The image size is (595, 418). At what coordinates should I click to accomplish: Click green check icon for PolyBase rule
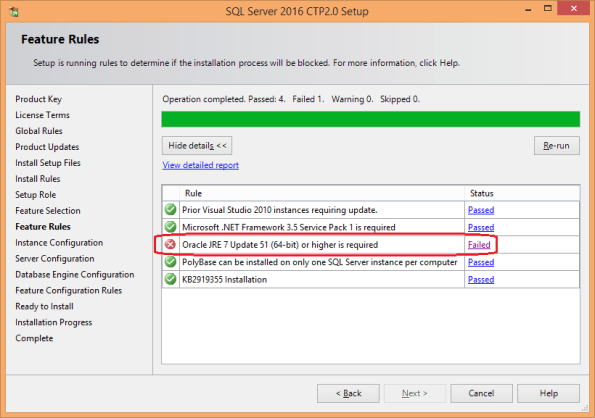coord(170,262)
